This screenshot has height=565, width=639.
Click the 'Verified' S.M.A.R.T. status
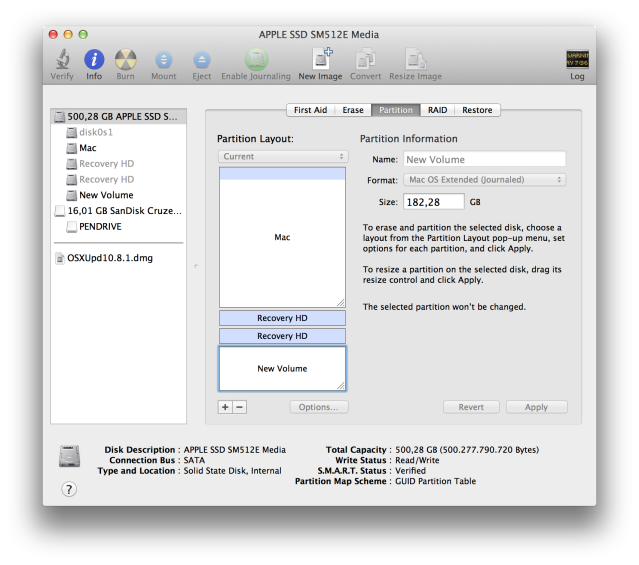[x=410, y=470]
